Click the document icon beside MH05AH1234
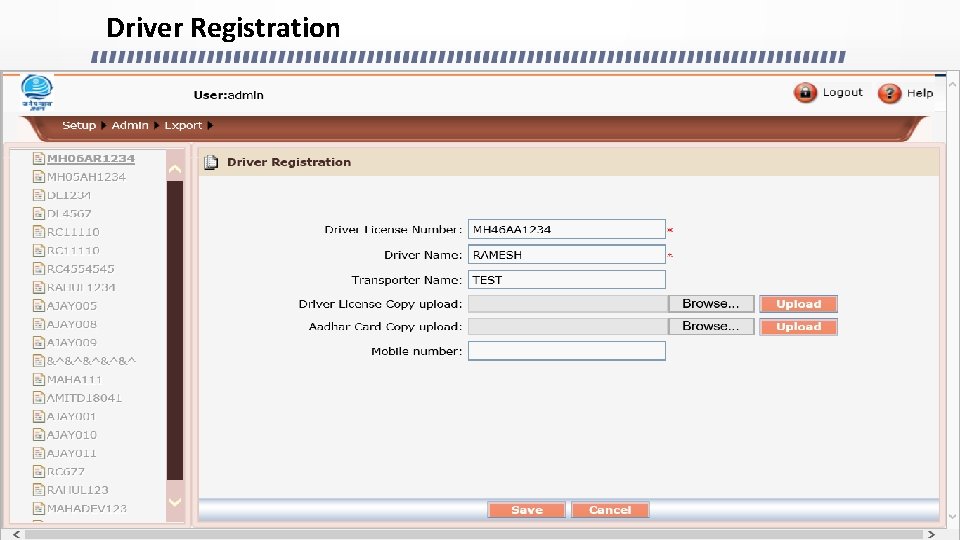 pyautogui.click(x=39, y=177)
